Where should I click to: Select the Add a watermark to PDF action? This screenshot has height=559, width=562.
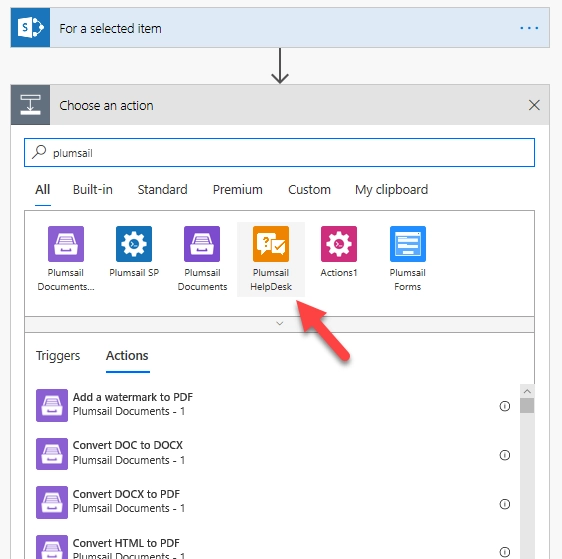pos(272,405)
